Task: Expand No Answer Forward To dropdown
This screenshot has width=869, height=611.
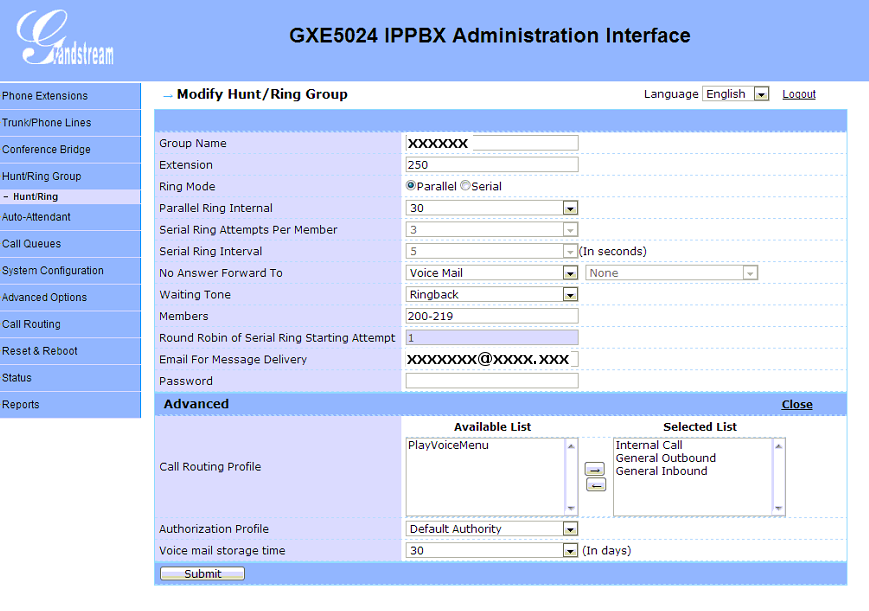Action: coord(570,273)
